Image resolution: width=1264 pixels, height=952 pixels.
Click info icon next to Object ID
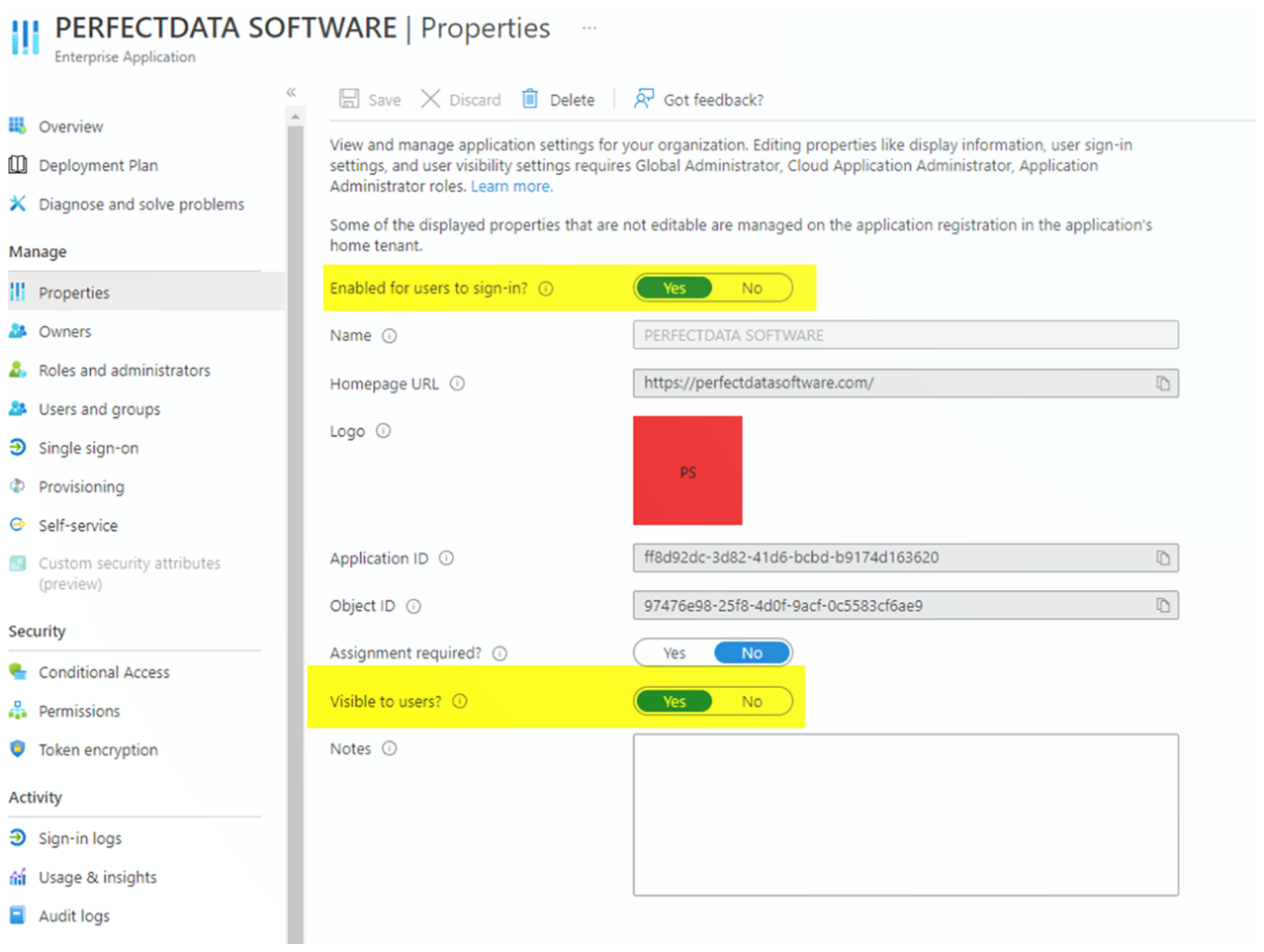413,606
